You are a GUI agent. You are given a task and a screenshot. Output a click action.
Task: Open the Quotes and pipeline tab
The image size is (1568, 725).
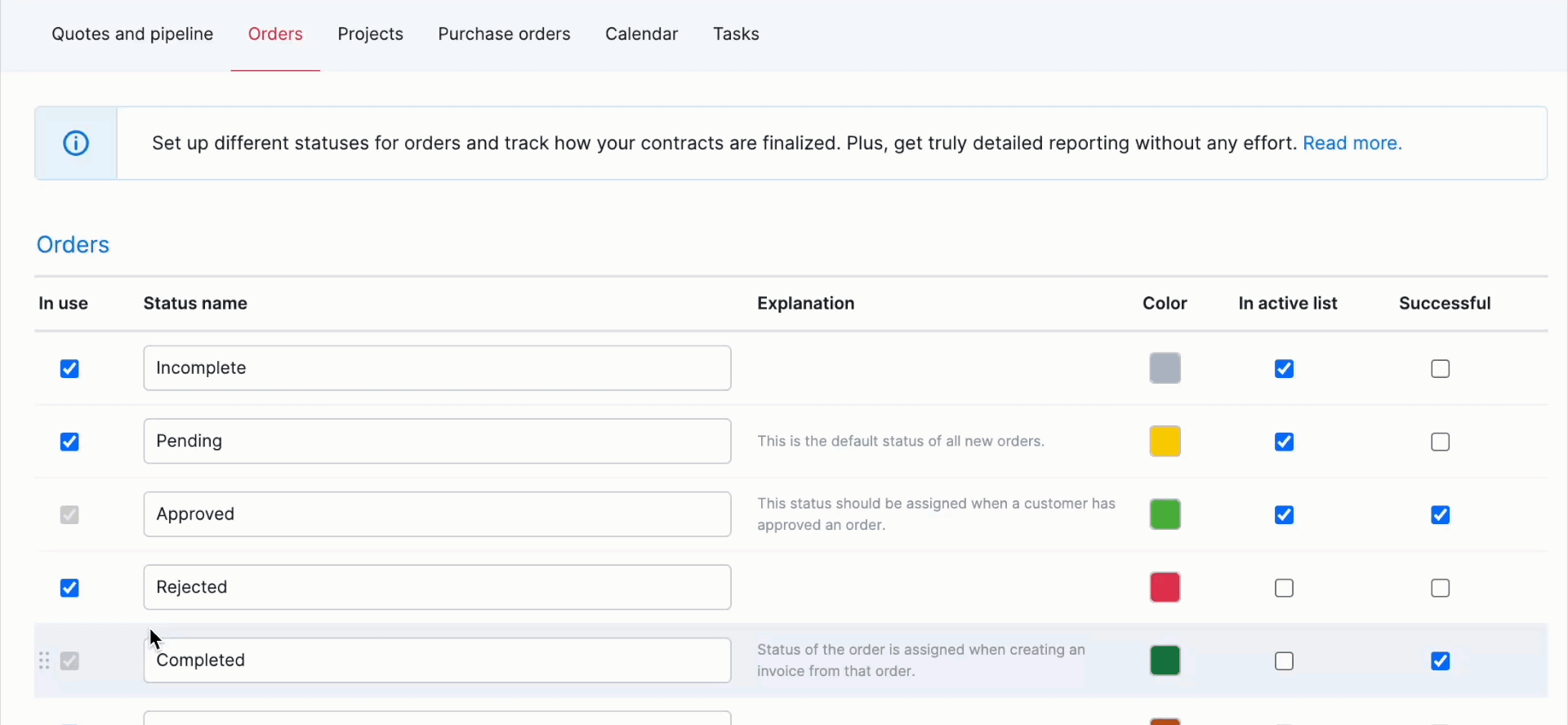tap(132, 34)
